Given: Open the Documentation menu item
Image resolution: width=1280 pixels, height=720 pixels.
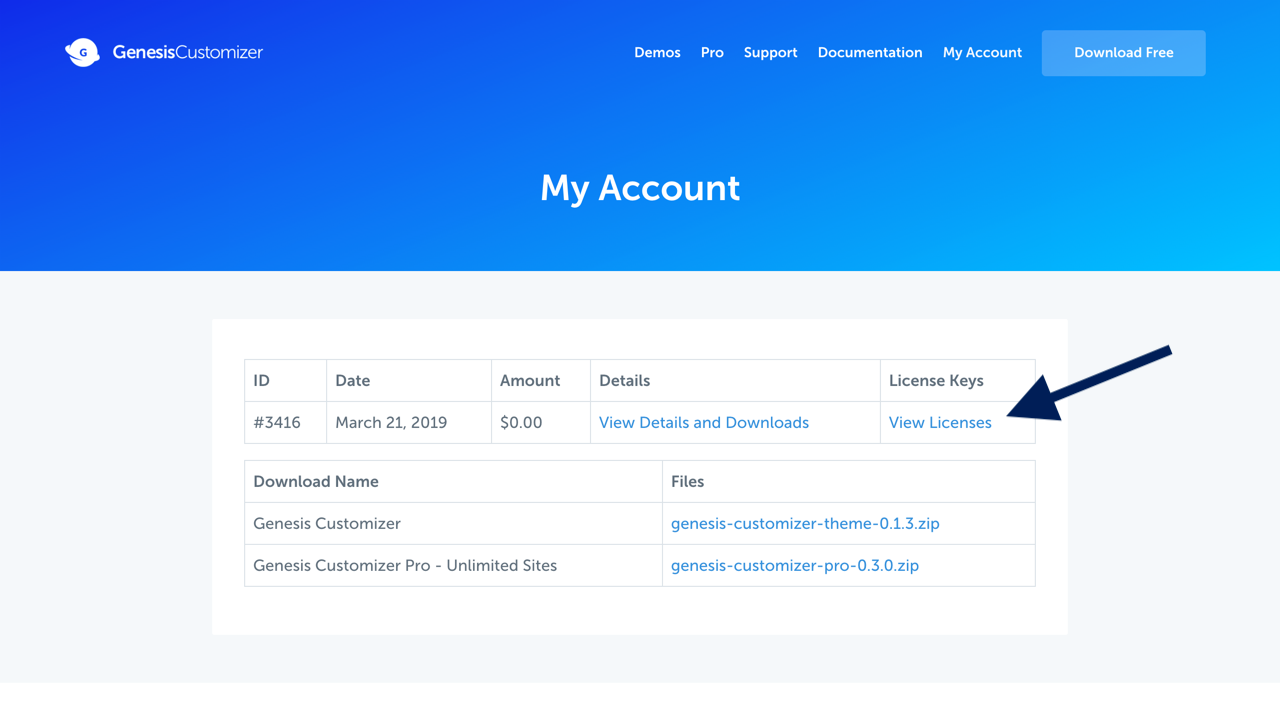Looking at the screenshot, I should [870, 53].
